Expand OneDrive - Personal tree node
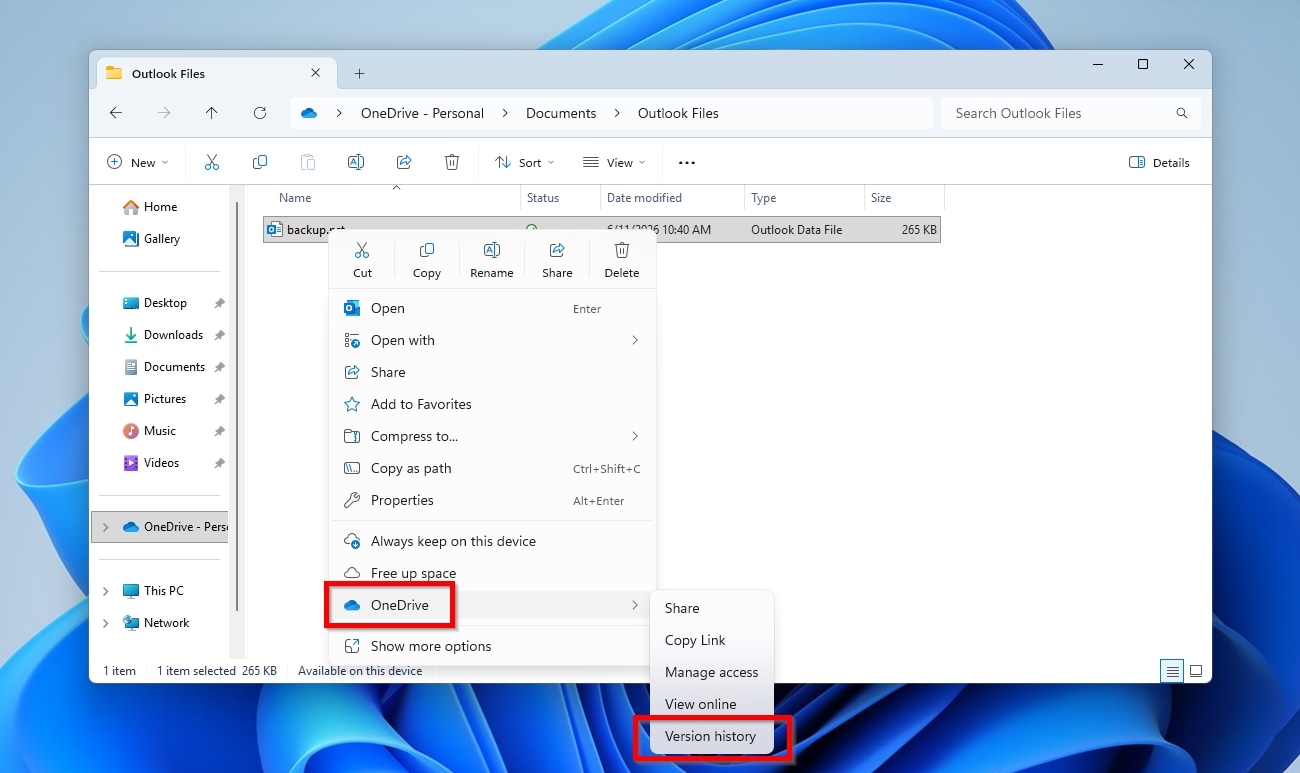The width and height of the screenshot is (1300, 773). click(x=106, y=527)
